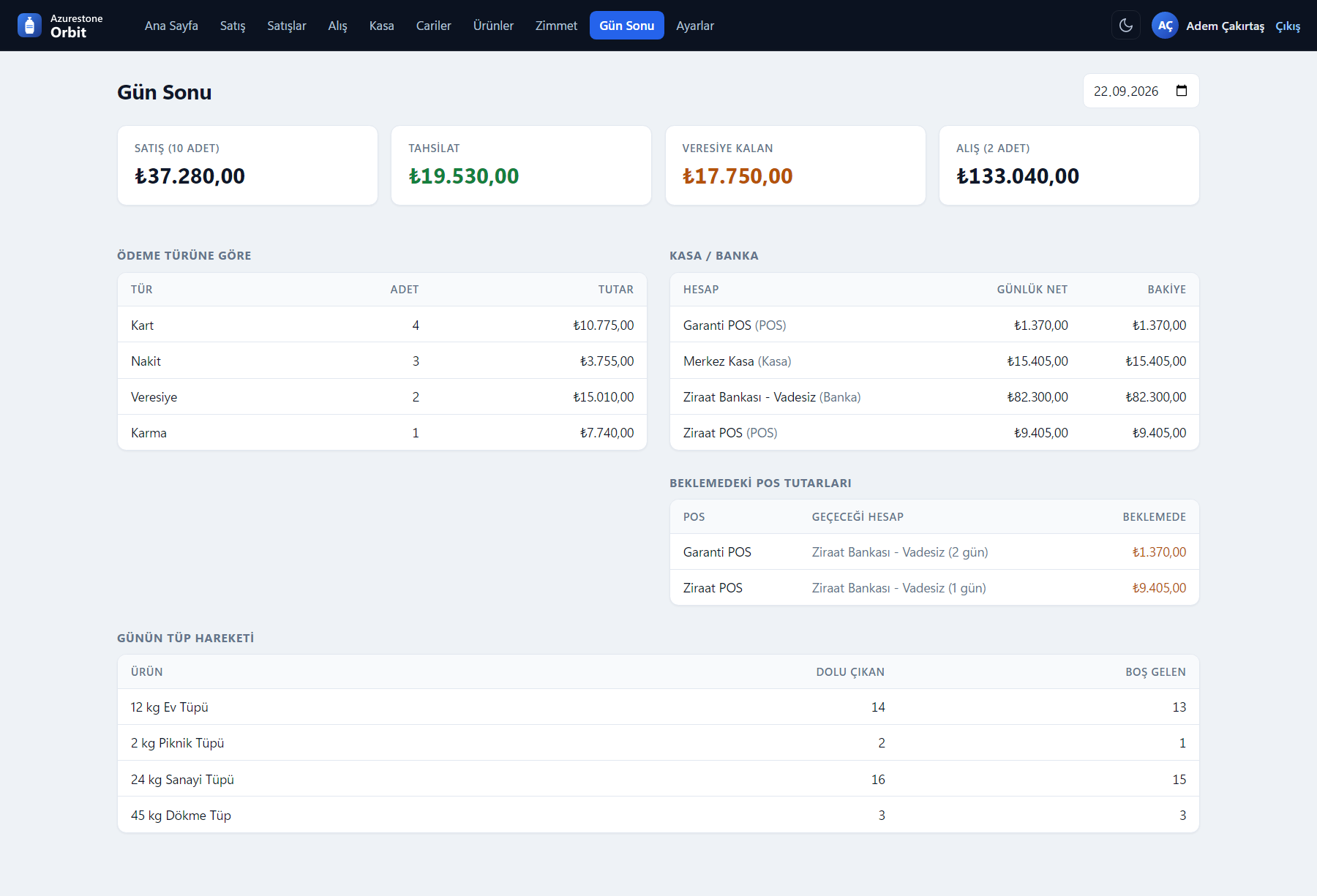Open the Kasa menu item
The image size is (1317, 896).
[x=381, y=26]
